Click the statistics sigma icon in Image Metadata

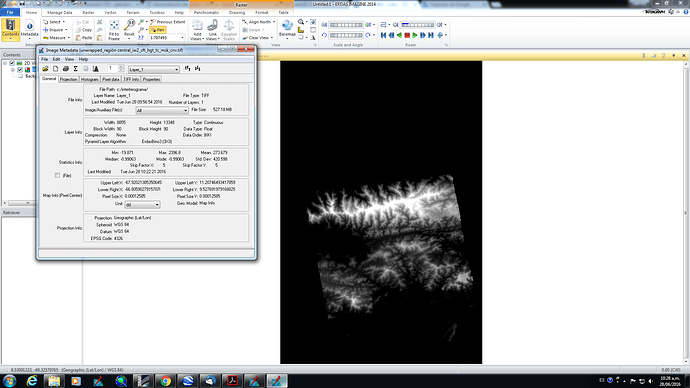(76, 69)
